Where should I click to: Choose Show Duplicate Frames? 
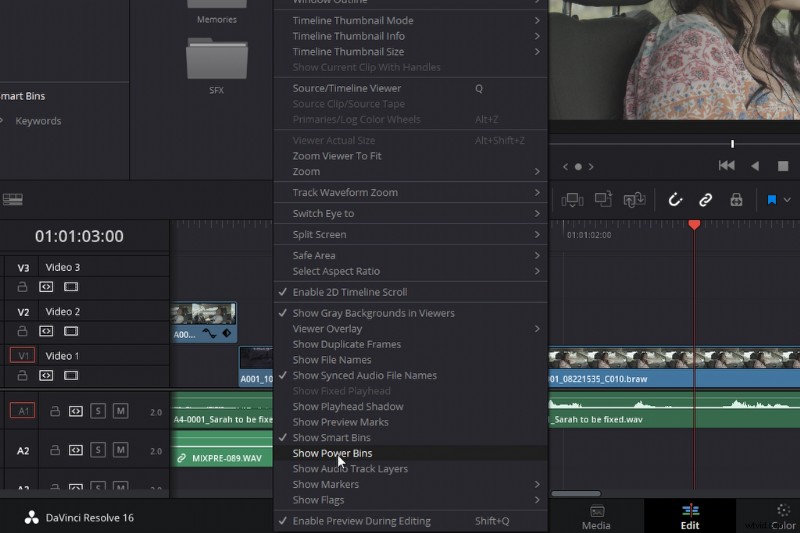[x=411, y=344]
